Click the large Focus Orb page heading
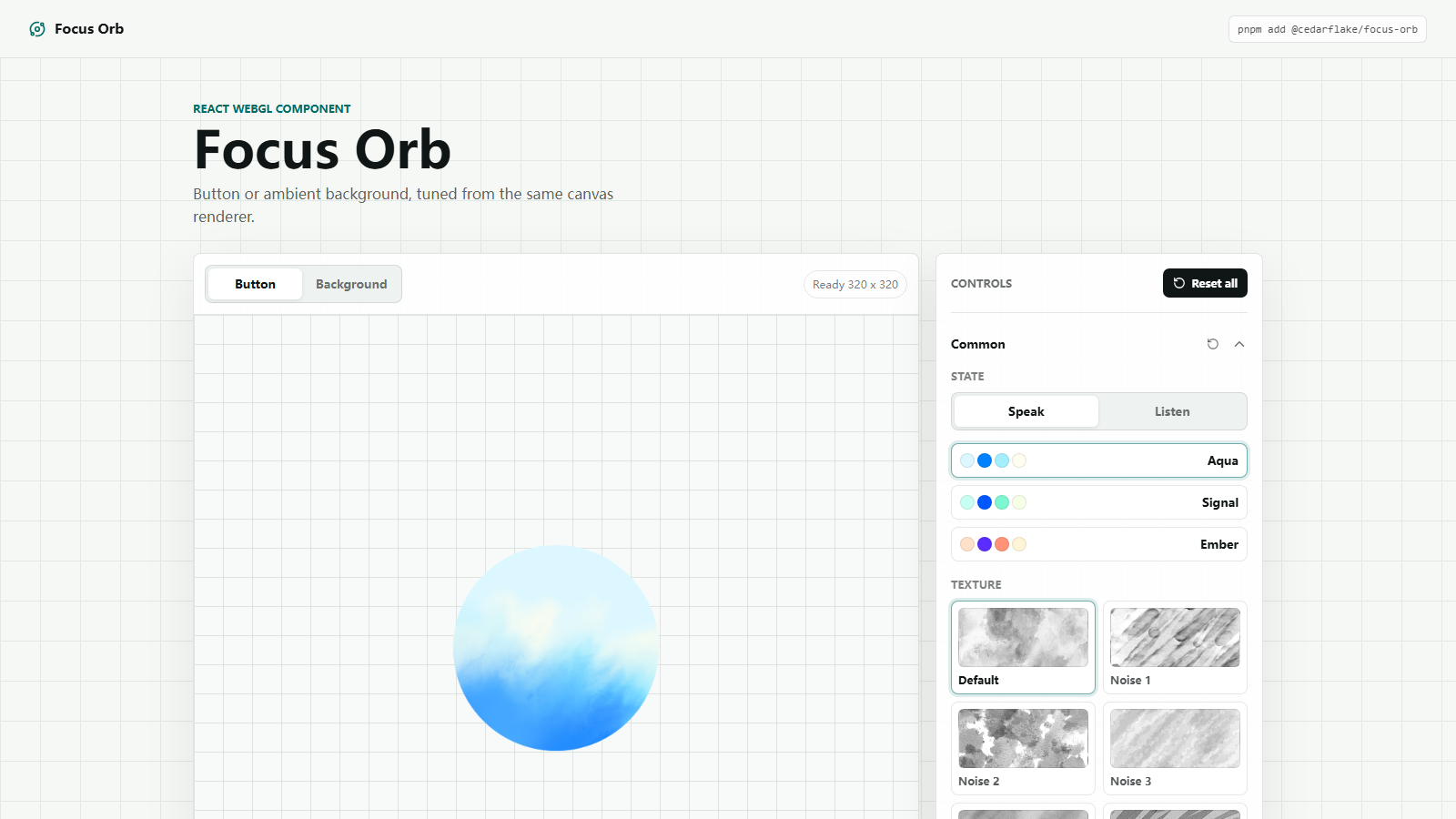Screen dimensions: 1456x819 (322, 149)
